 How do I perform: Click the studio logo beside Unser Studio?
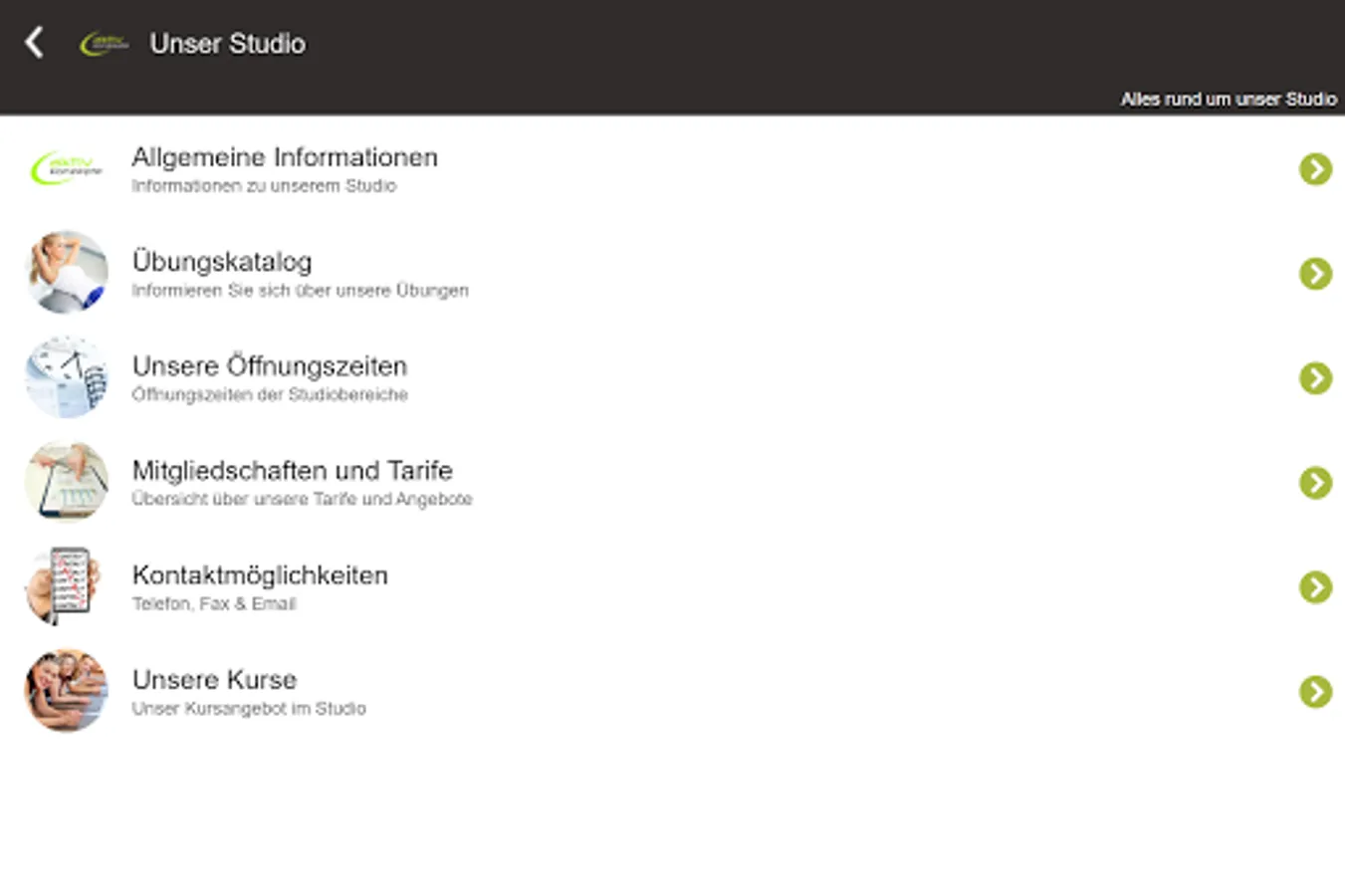[x=104, y=44]
